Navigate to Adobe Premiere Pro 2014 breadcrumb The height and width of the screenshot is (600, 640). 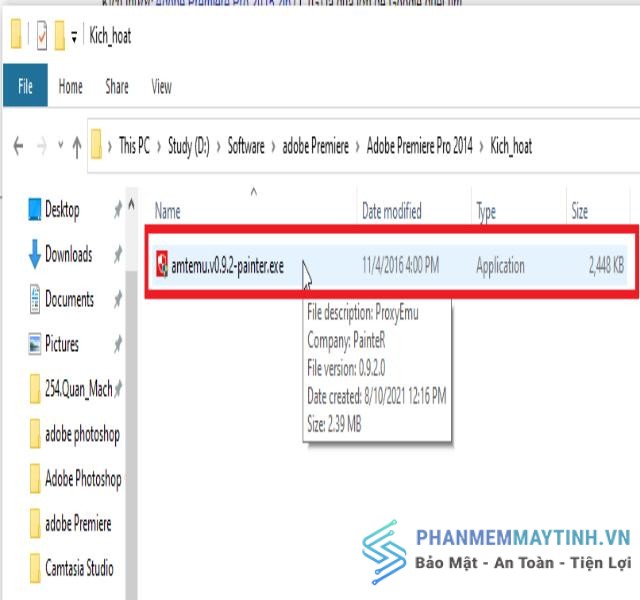[420, 146]
